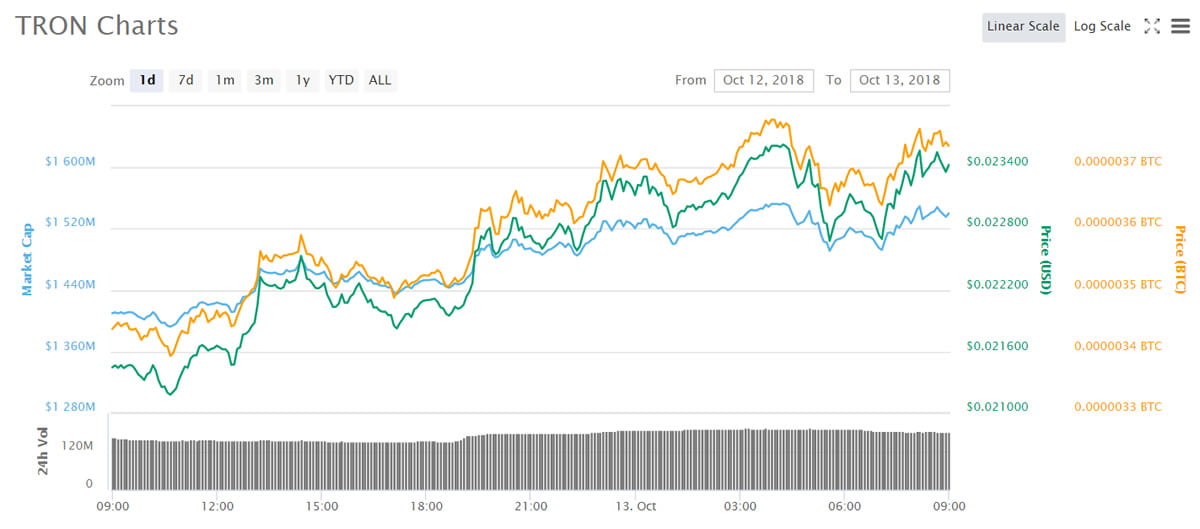Select the 7d zoom range

click(x=186, y=80)
